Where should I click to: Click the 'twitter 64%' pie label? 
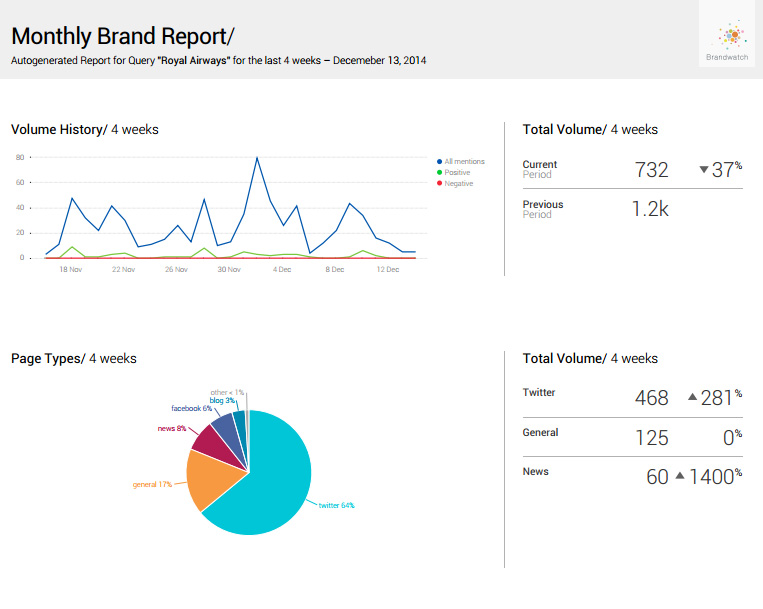[x=336, y=505]
